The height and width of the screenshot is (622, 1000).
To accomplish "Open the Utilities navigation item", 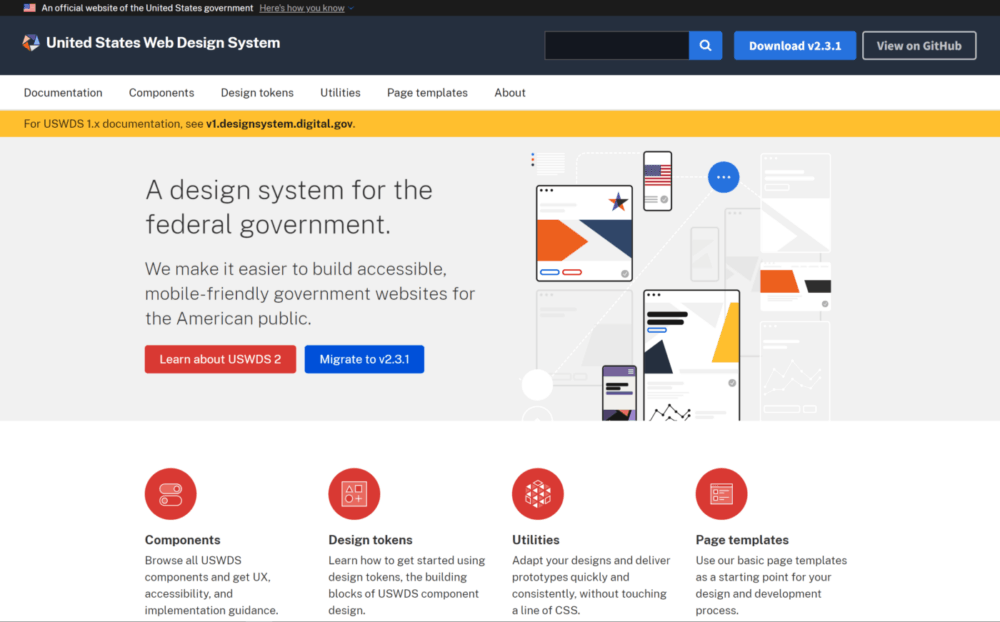I will click(340, 92).
